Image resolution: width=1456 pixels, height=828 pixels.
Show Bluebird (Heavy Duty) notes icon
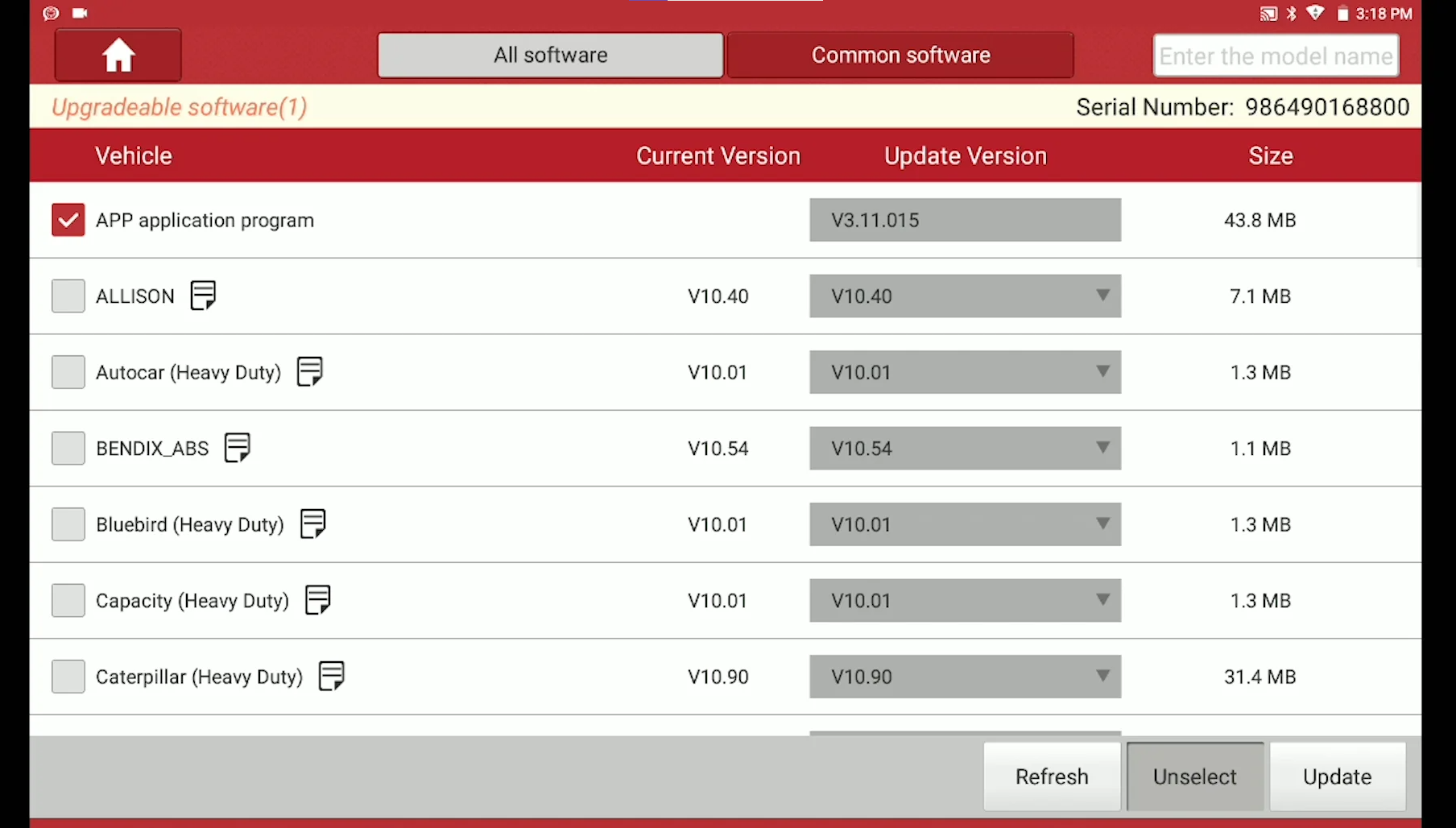click(312, 524)
